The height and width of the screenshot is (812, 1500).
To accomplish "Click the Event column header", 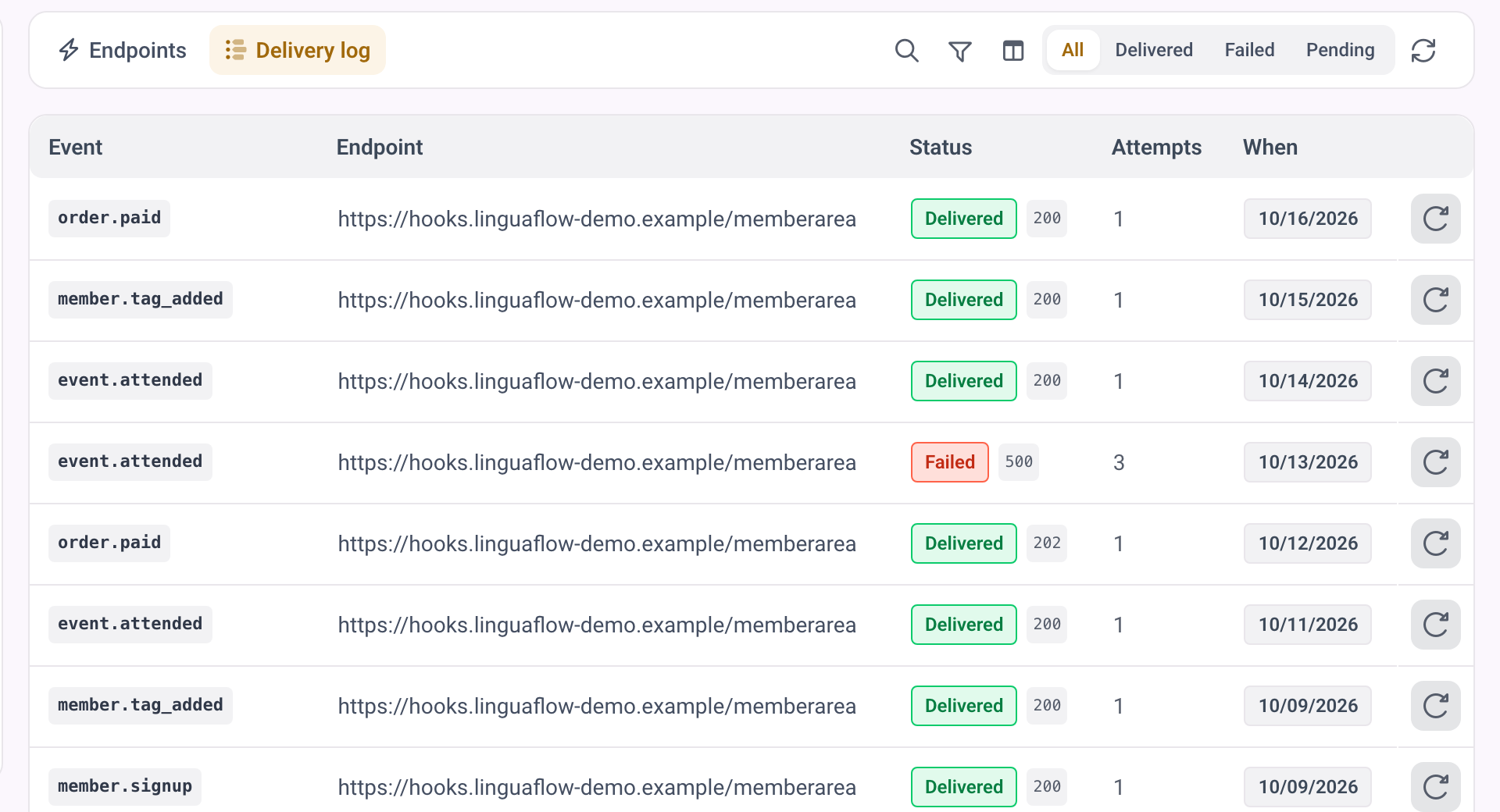I will (76, 148).
